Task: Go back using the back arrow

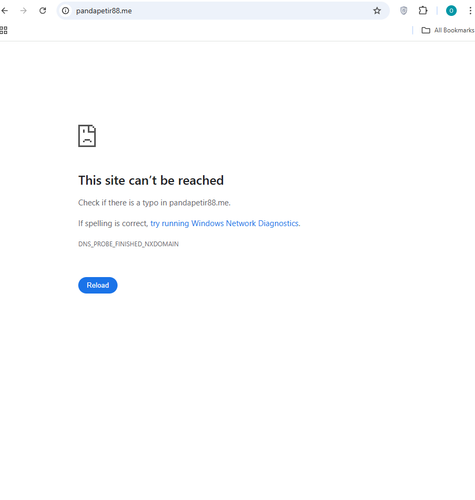Action: [x=5, y=11]
